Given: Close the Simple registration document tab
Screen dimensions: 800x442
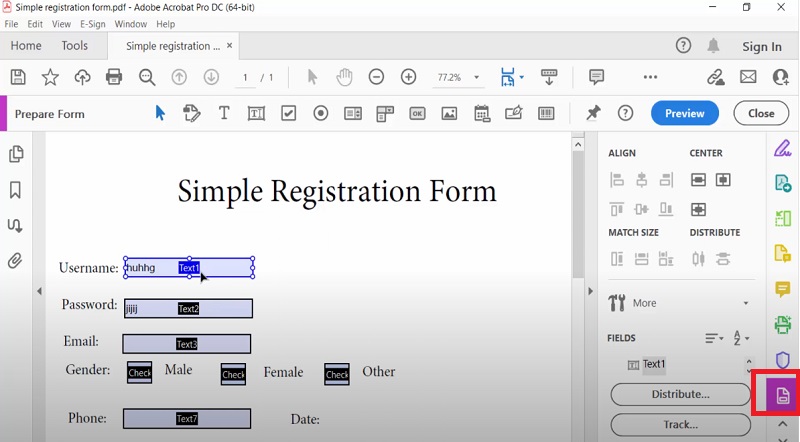Looking at the screenshot, I should coord(230,45).
